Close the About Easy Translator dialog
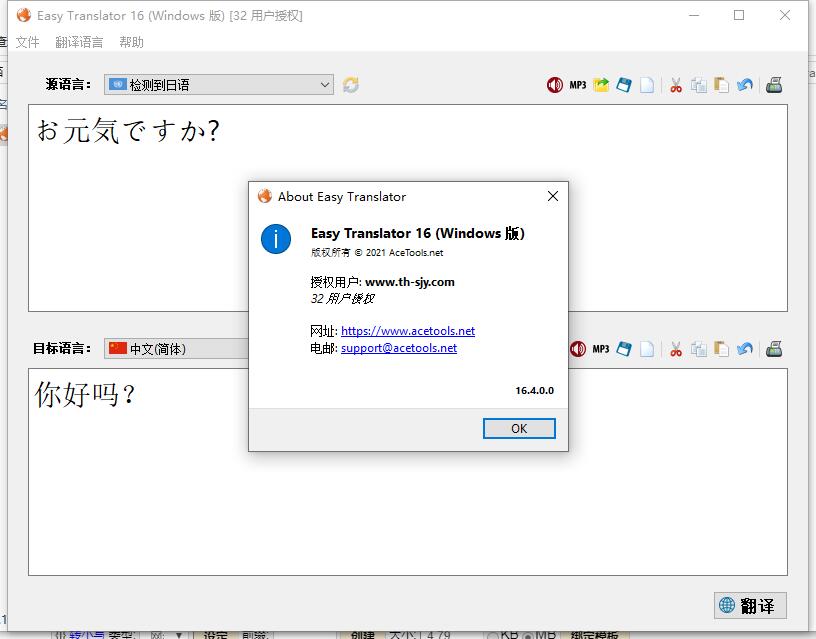Image resolution: width=816 pixels, height=639 pixels. pos(553,196)
